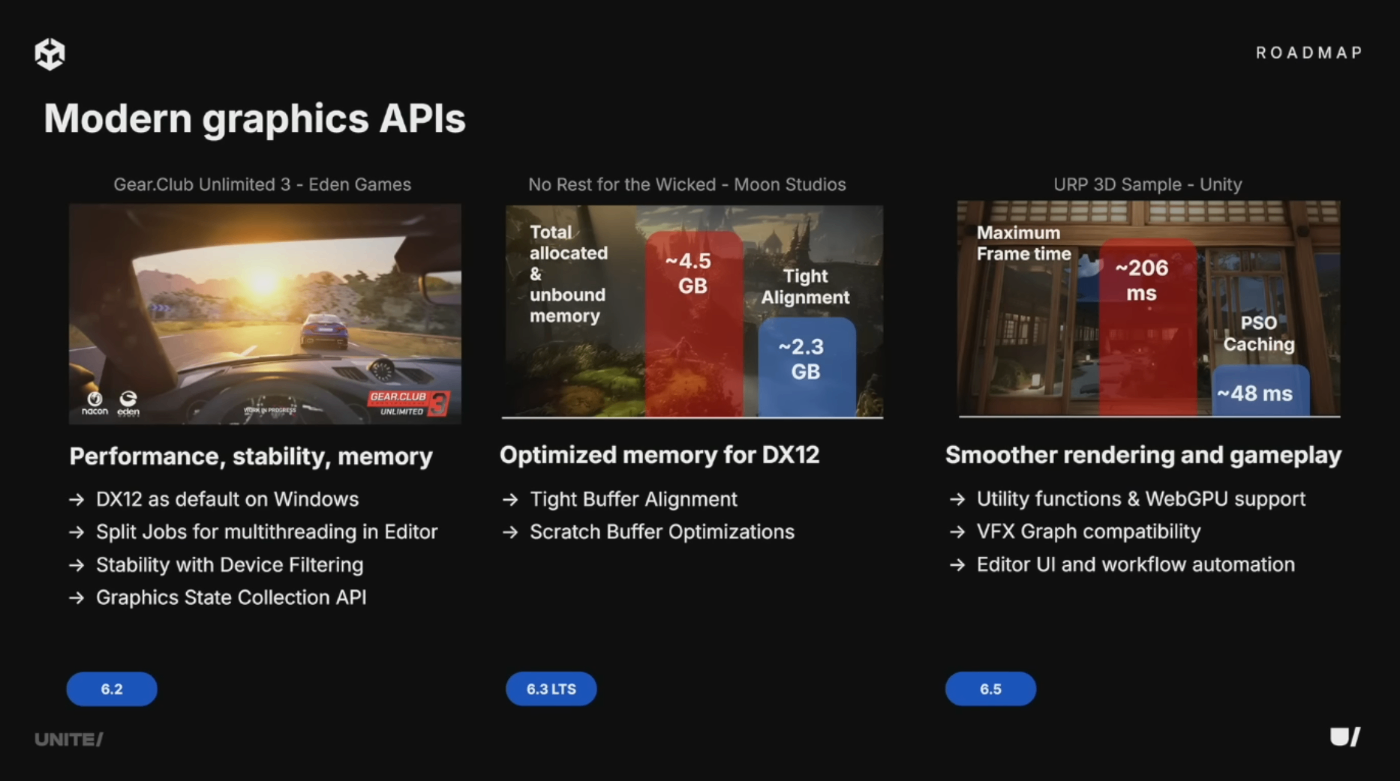Click the 6.3 LTS version badge

[551, 689]
